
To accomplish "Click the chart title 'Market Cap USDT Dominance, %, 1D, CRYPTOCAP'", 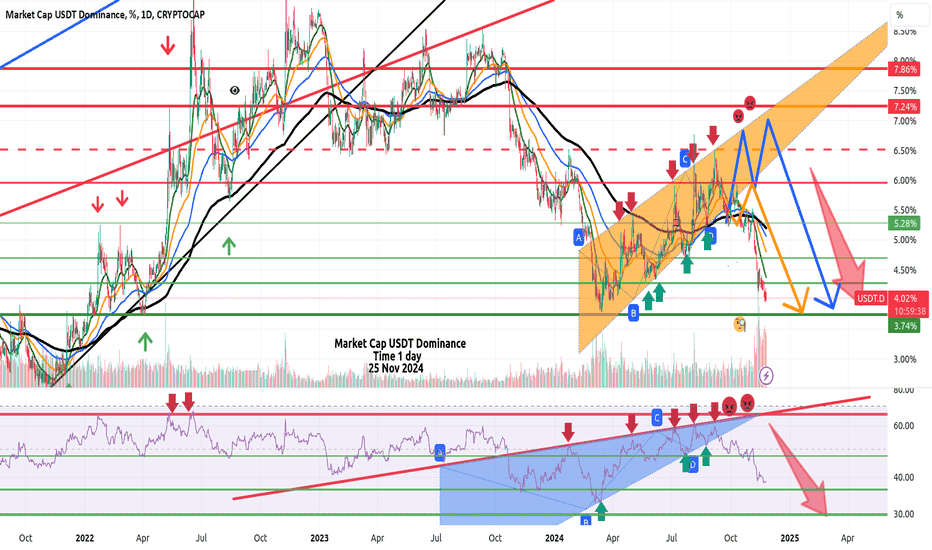I will [x=105, y=14].
